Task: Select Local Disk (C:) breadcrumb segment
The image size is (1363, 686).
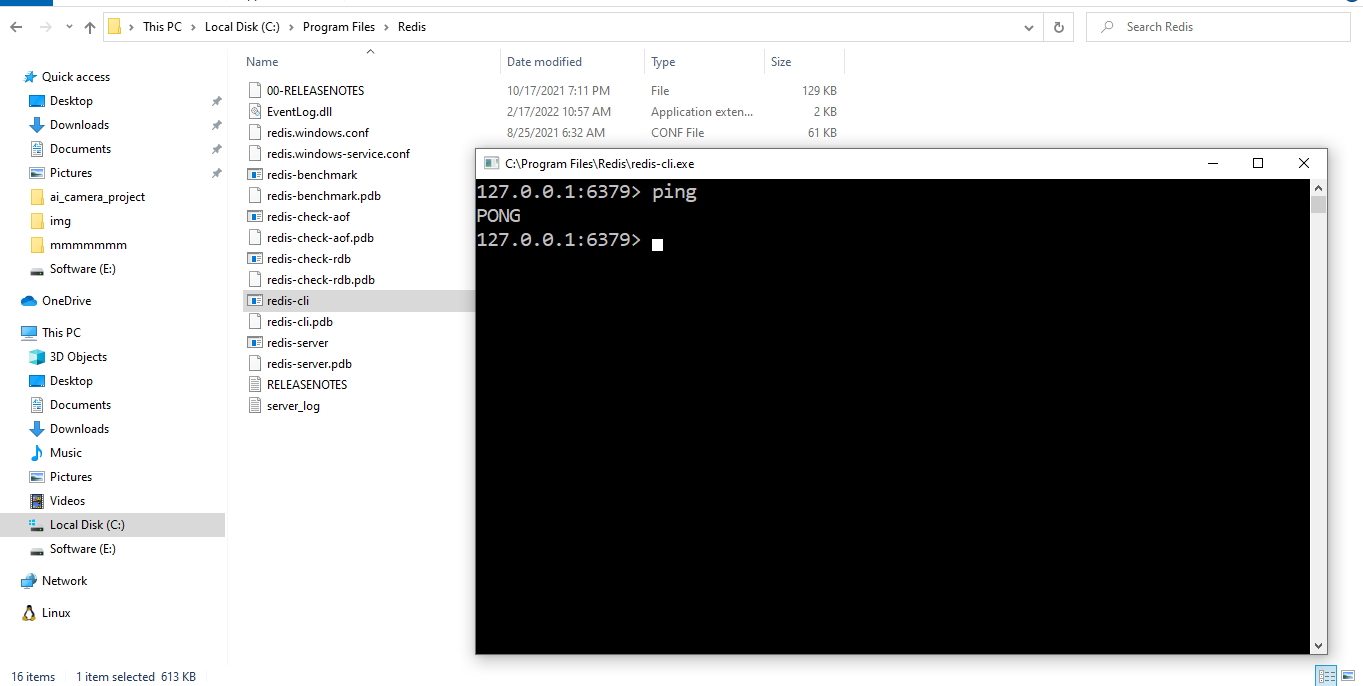Action: click(242, 27)
